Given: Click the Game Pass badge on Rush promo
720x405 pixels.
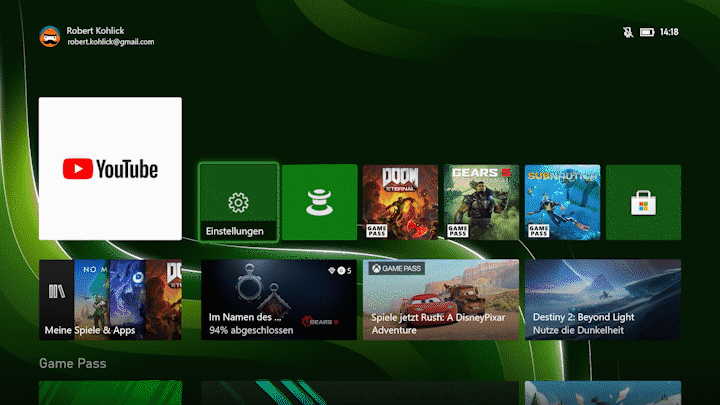Looking at the screenshot, I should [397, 268].
